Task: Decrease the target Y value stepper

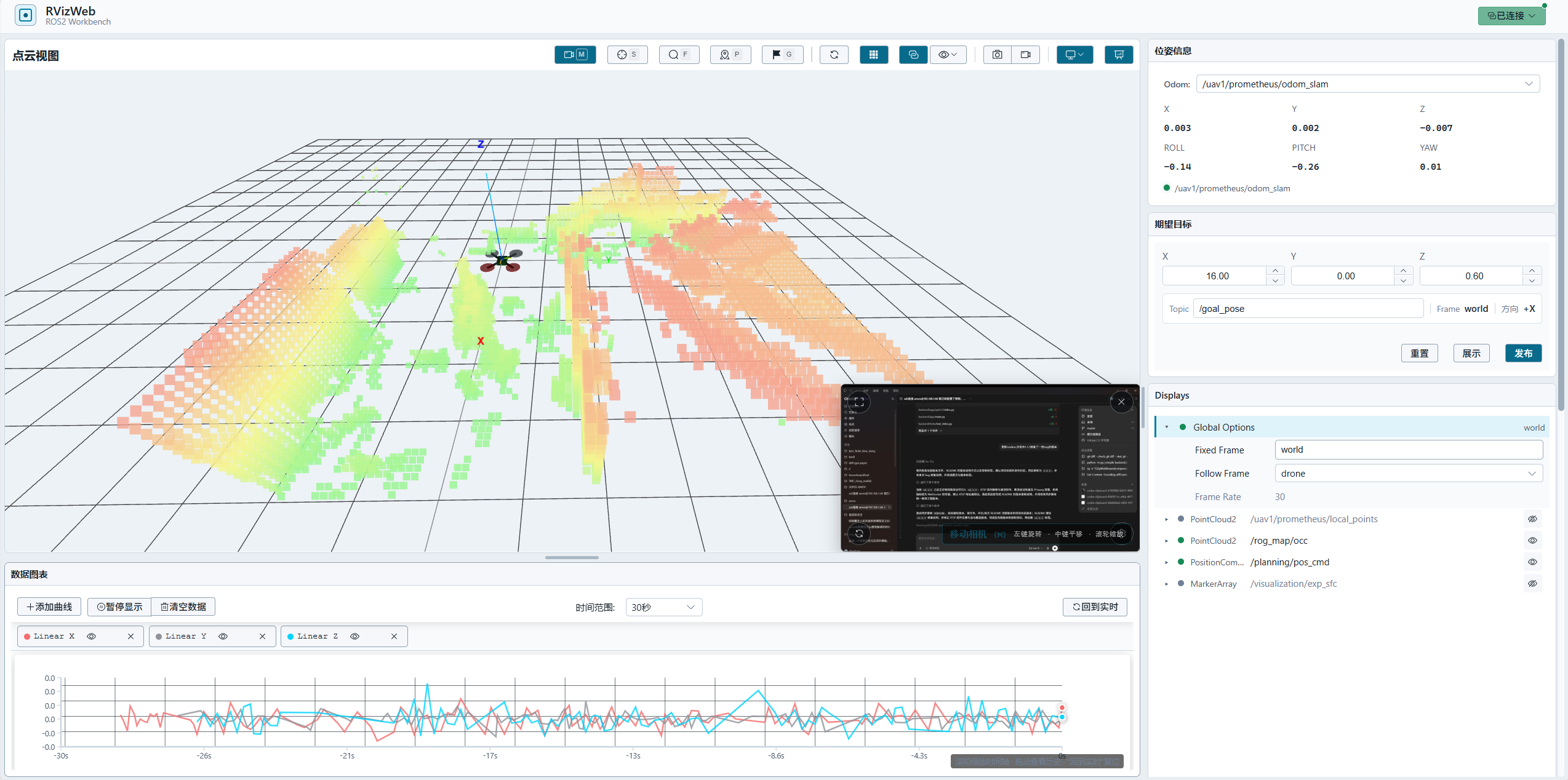Action: tap(1403, 281)
